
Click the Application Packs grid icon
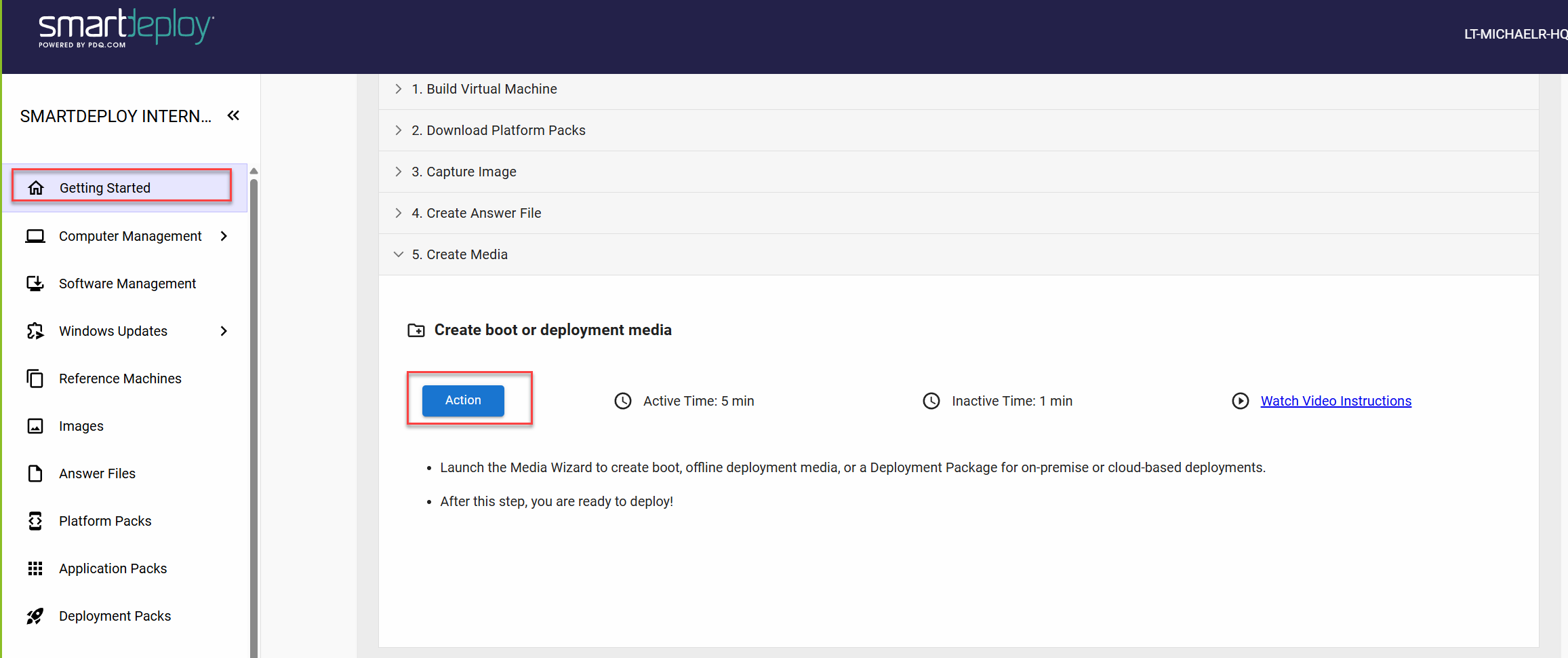pos(35,568)
